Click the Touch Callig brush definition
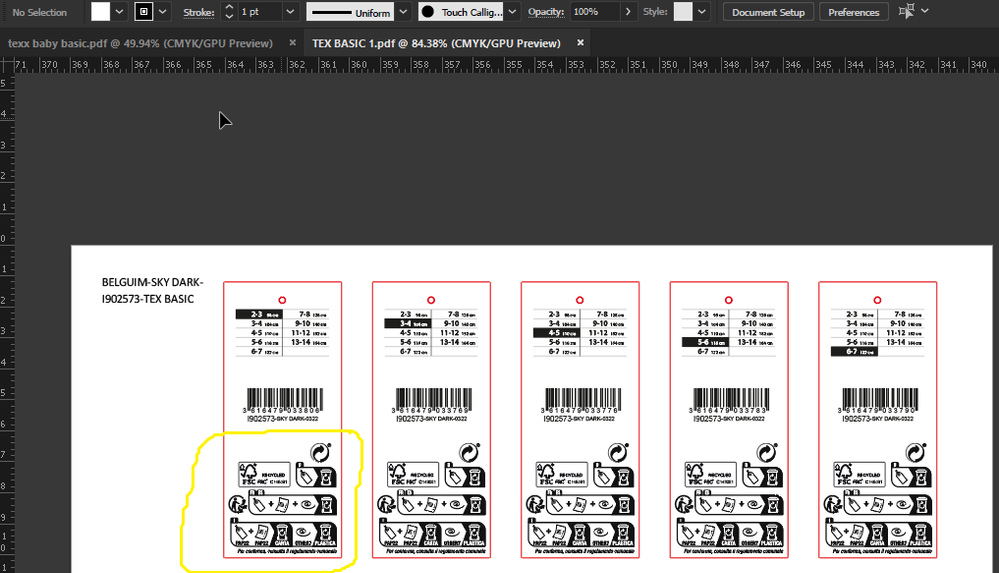 pos(461,12)
